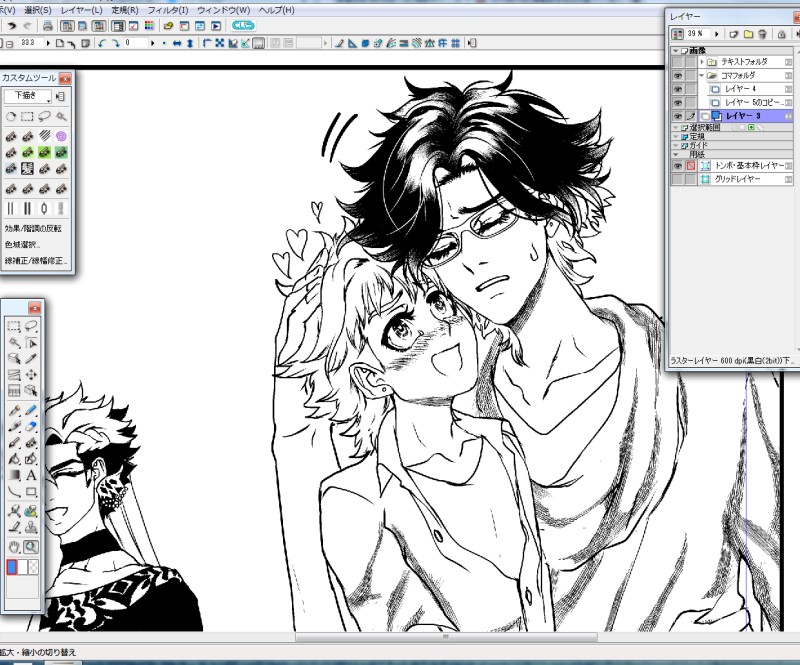The height and width of the screenshot is (665, 800).
Task: Select the gradient tool
Action: point(14,476)
